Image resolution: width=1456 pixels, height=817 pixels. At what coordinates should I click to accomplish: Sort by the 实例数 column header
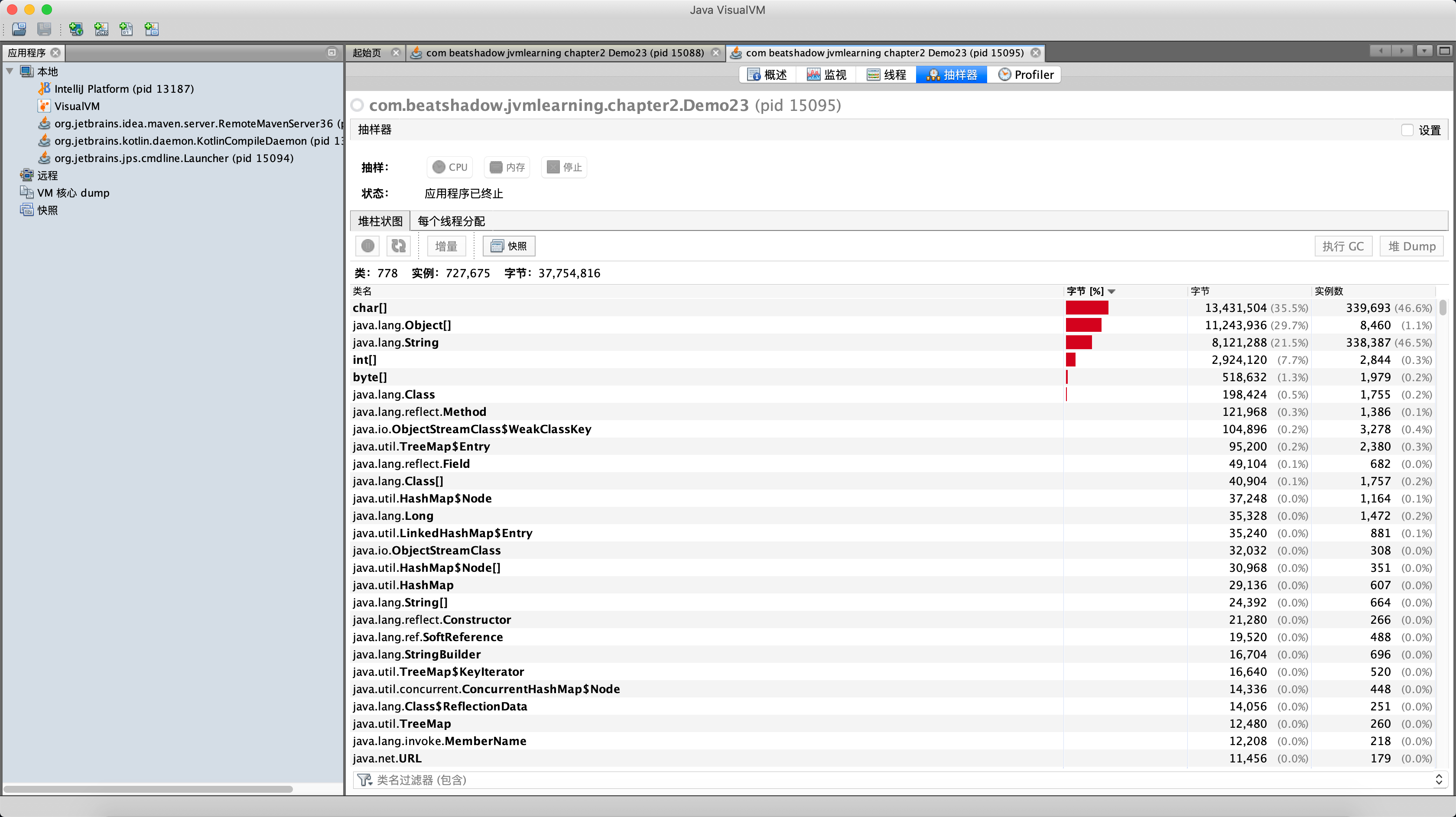pyautogui.click(x=1373, y=291)
